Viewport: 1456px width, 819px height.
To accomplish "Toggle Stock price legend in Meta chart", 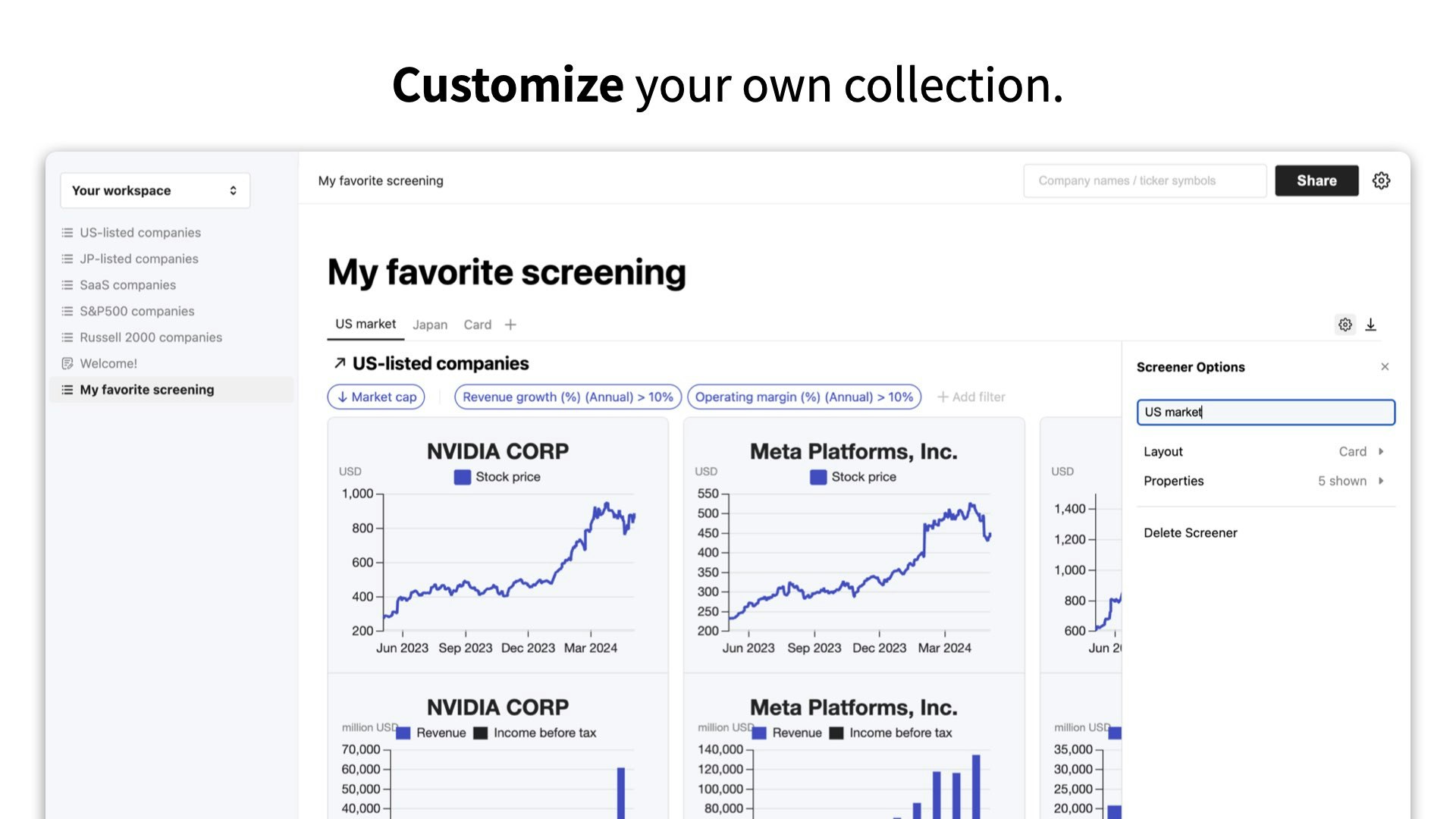I will [x=853, y=477].
